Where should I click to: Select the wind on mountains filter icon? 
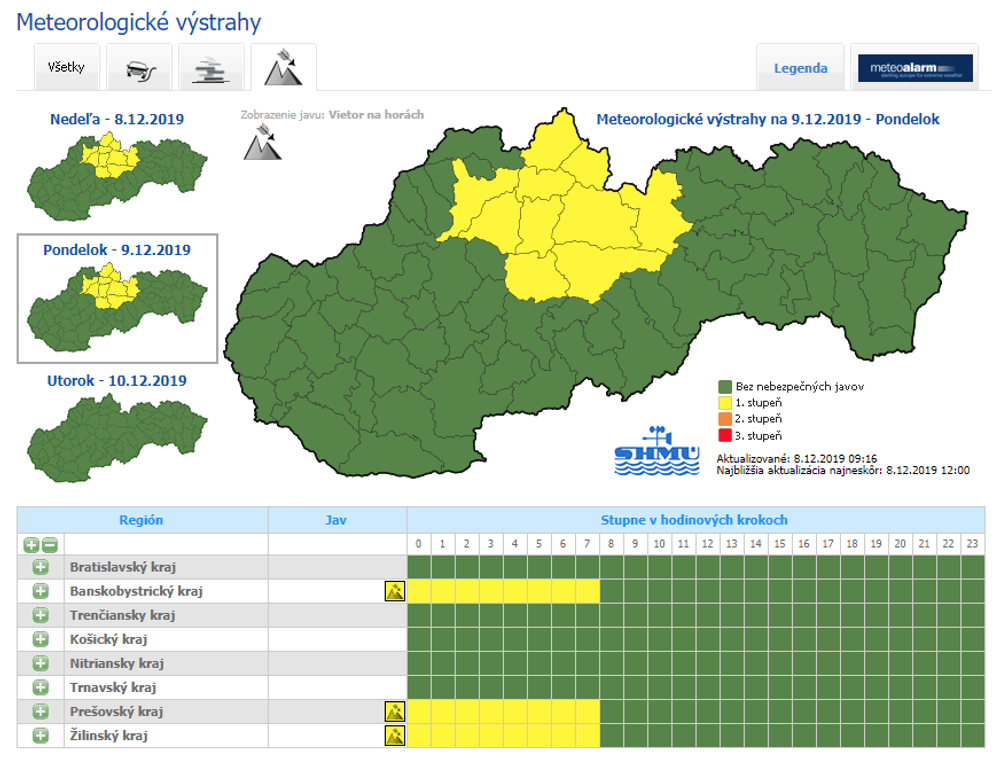click(283, 66)
